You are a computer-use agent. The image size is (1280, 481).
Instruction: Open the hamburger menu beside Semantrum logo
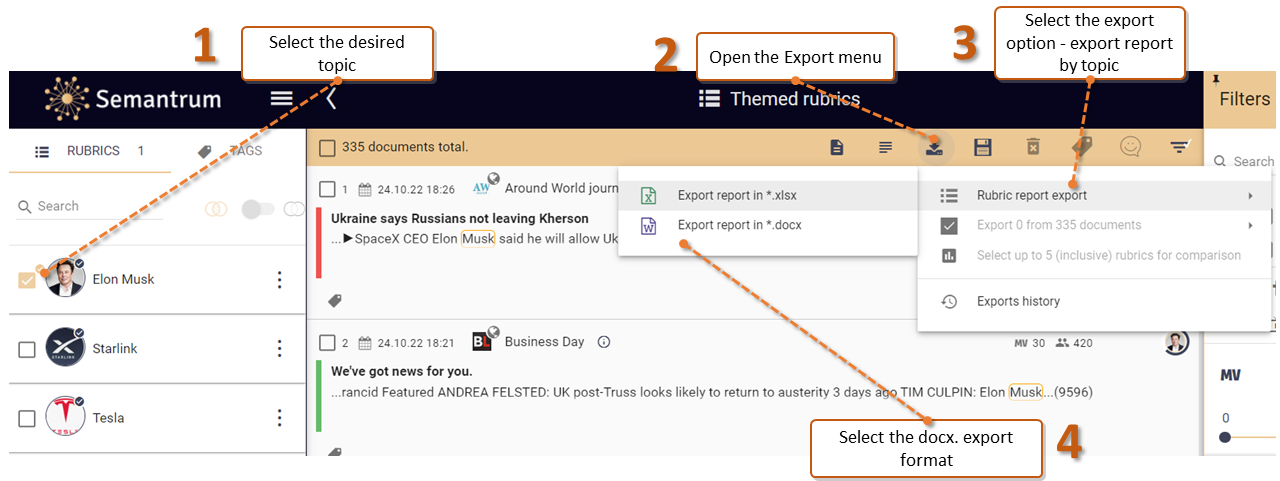coord(281,98)
